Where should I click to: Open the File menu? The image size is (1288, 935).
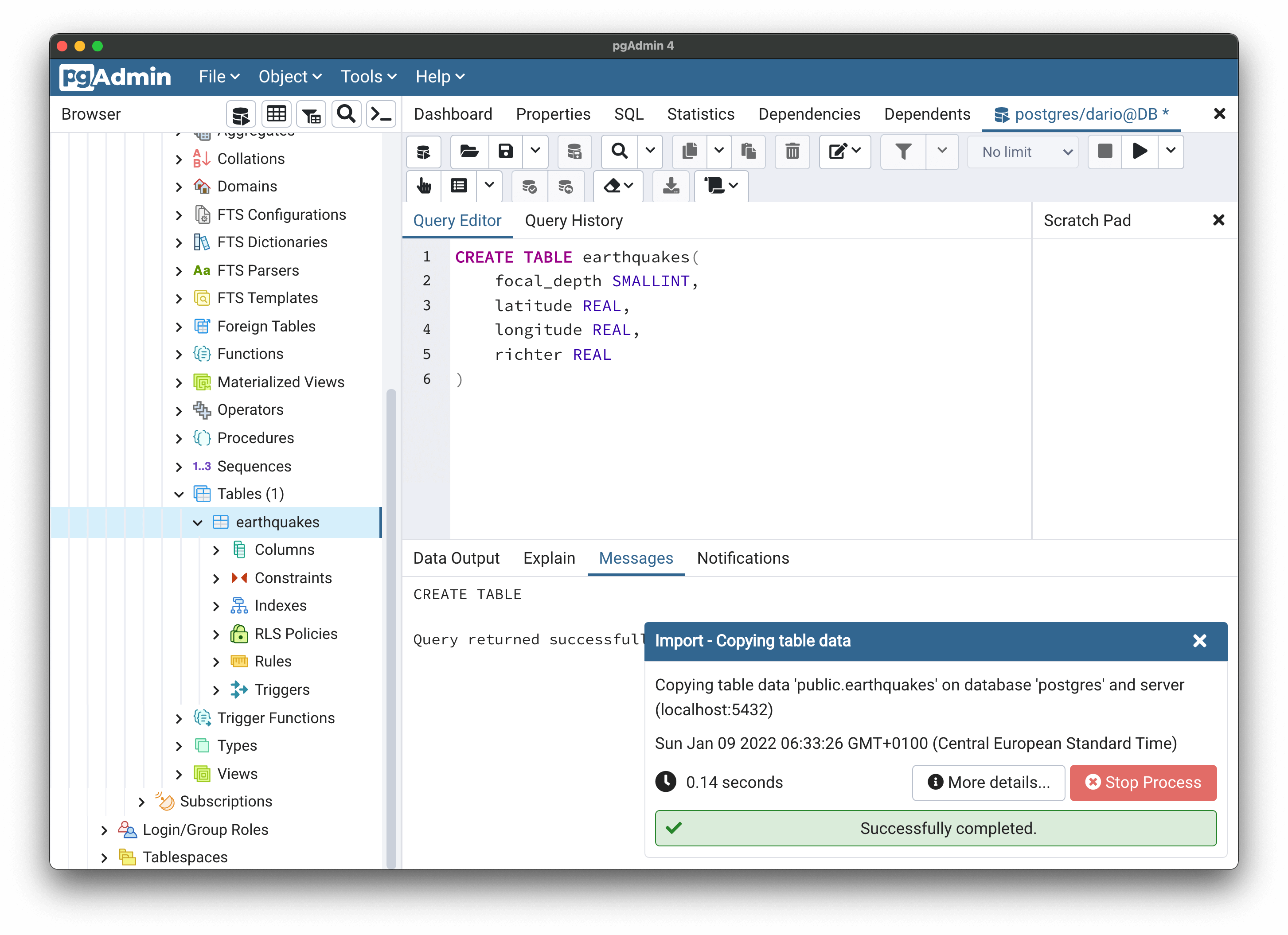click(219, 77)
